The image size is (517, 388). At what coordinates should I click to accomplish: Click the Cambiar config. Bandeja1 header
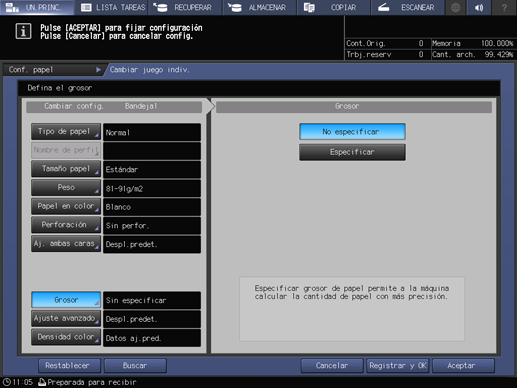point(114,107)
